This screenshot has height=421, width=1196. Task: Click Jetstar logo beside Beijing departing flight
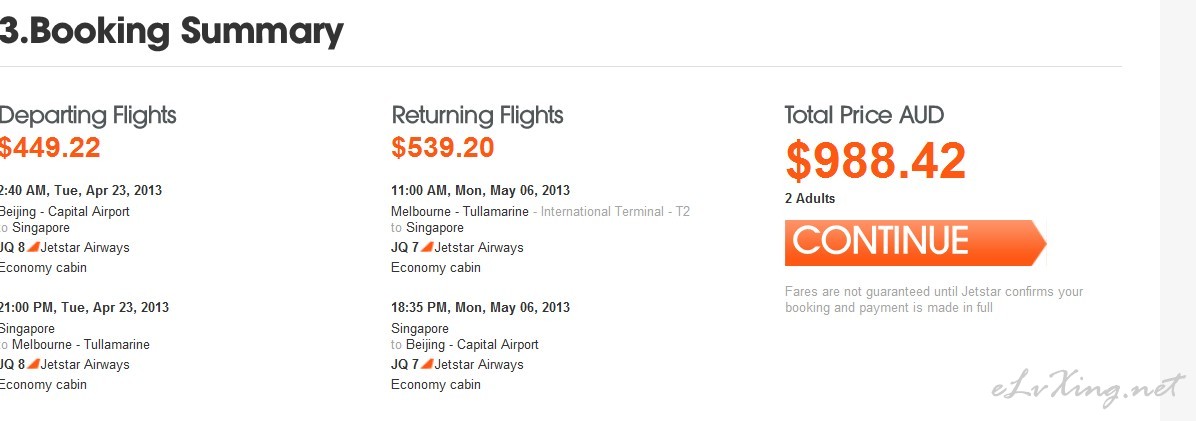(33, 247)
